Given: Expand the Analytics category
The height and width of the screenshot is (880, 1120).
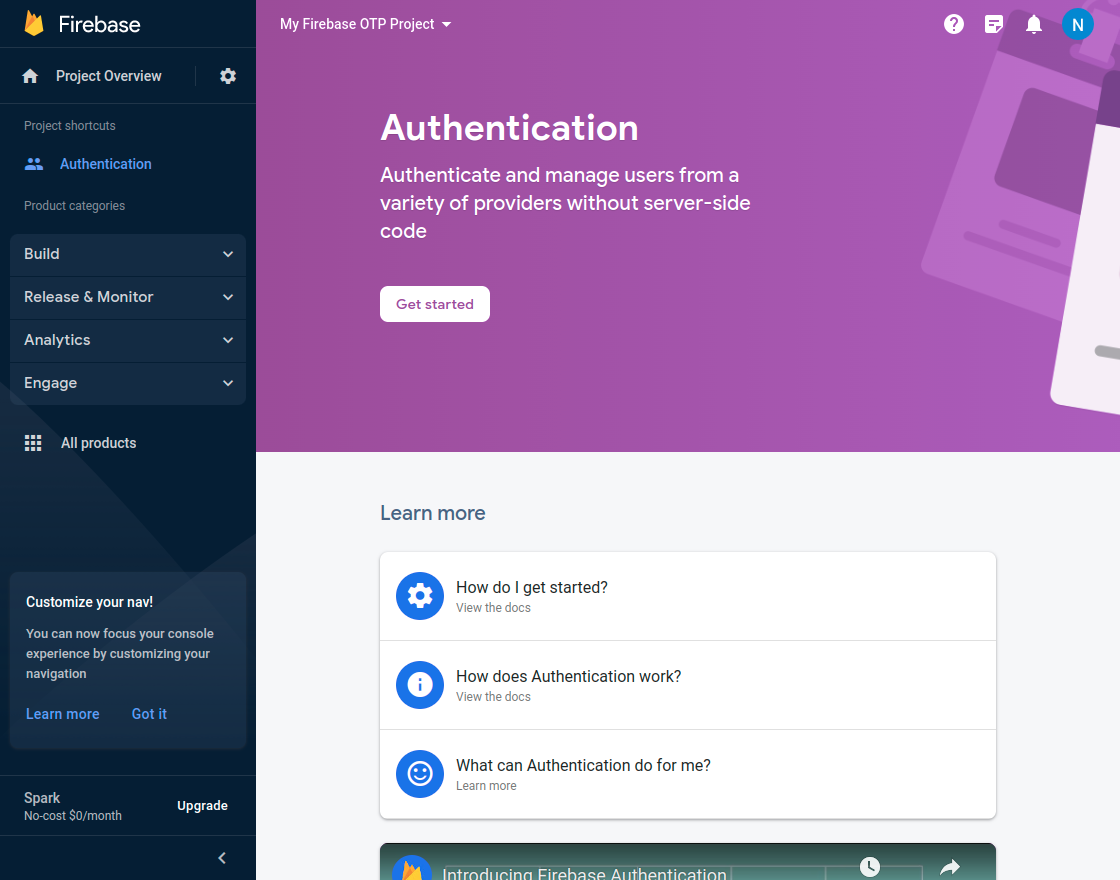Looking at the screenshot, I should [128, 340].
